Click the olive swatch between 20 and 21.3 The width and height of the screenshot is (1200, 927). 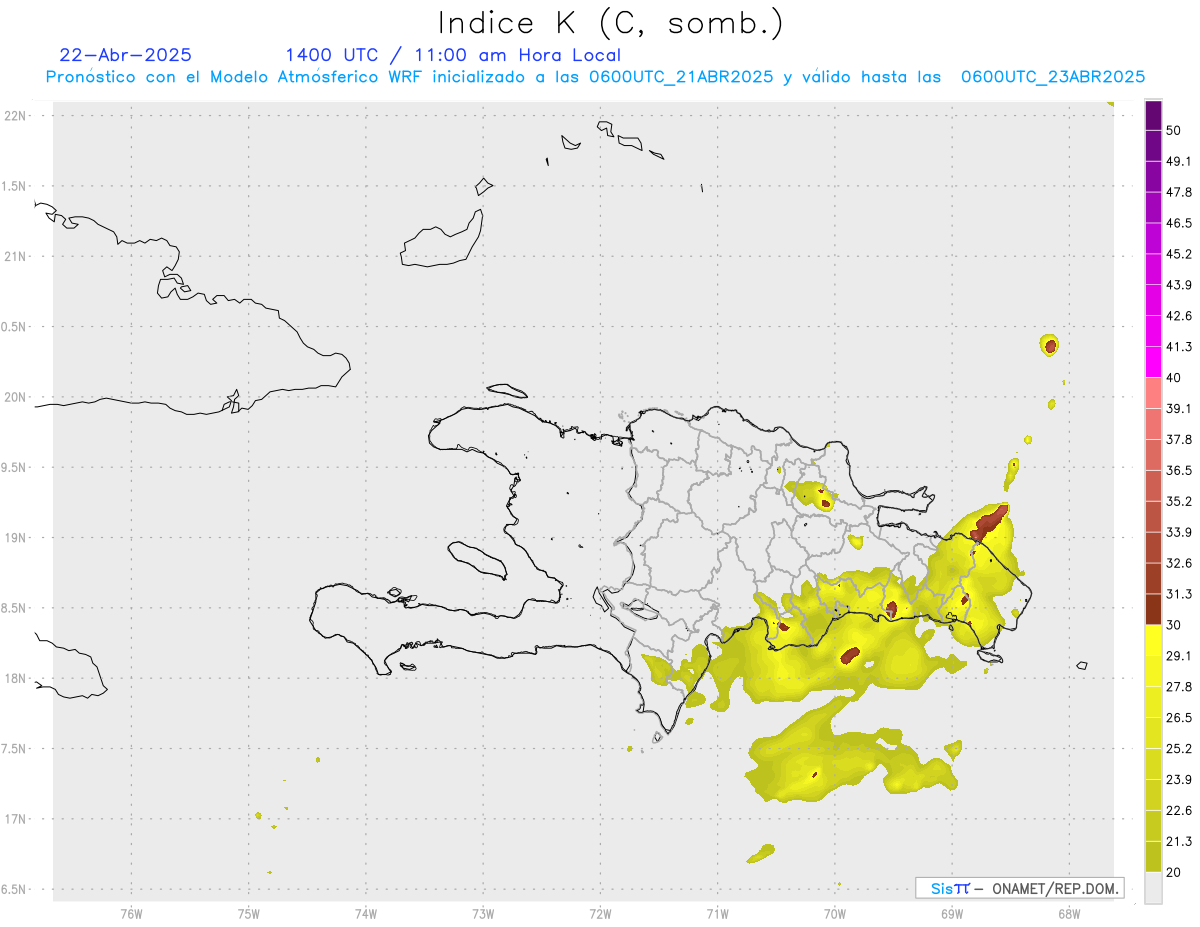(x=1153, y=856)
